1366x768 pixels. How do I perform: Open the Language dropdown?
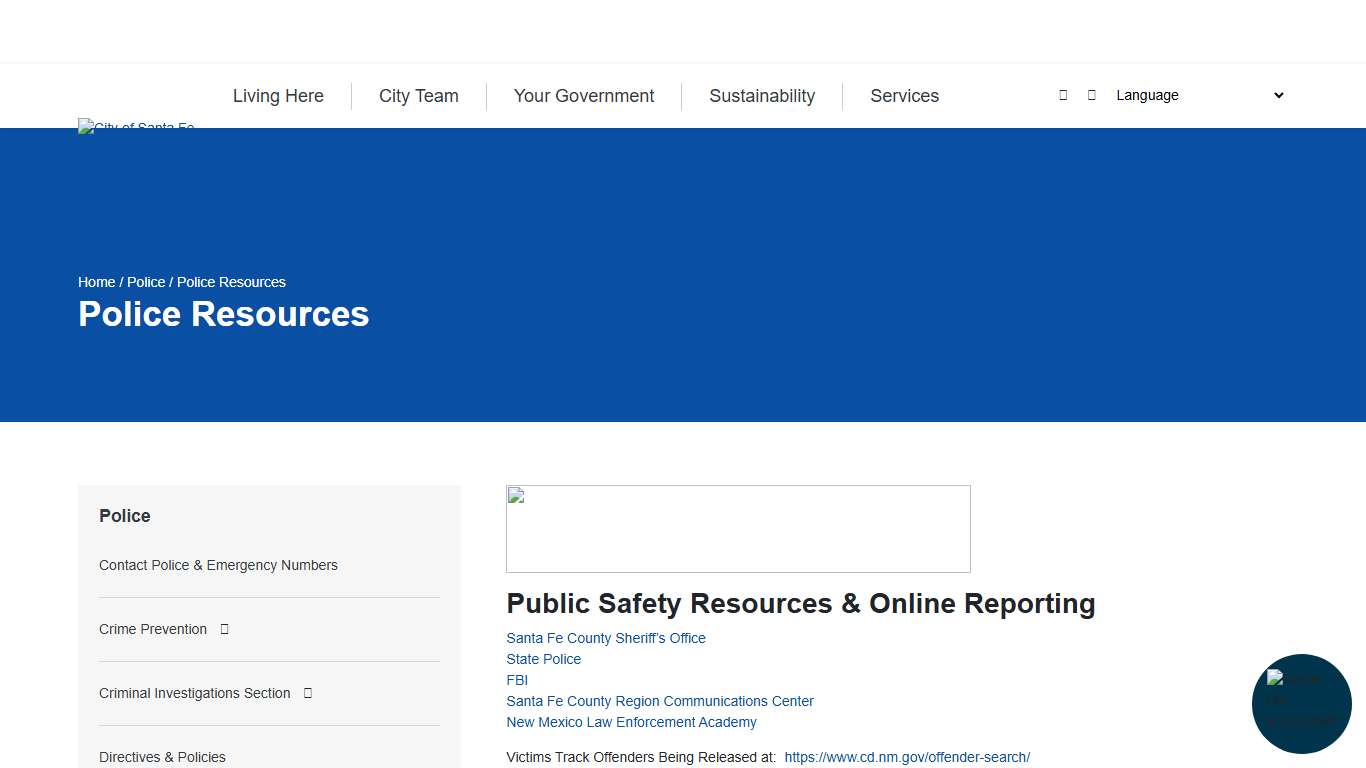1197,95
